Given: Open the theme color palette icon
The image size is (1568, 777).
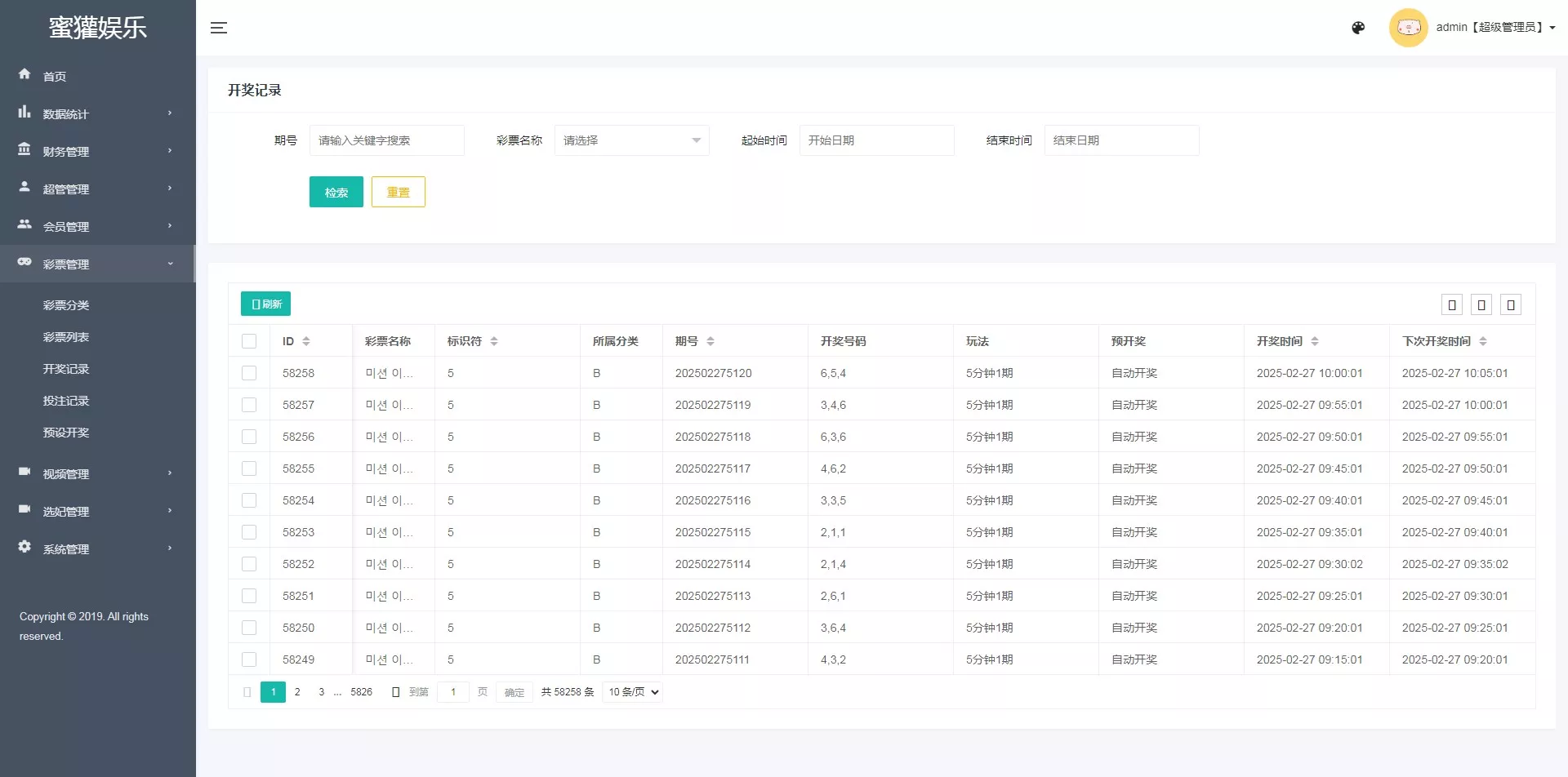Looking at the screenshot, I should tap(1358, 28).
